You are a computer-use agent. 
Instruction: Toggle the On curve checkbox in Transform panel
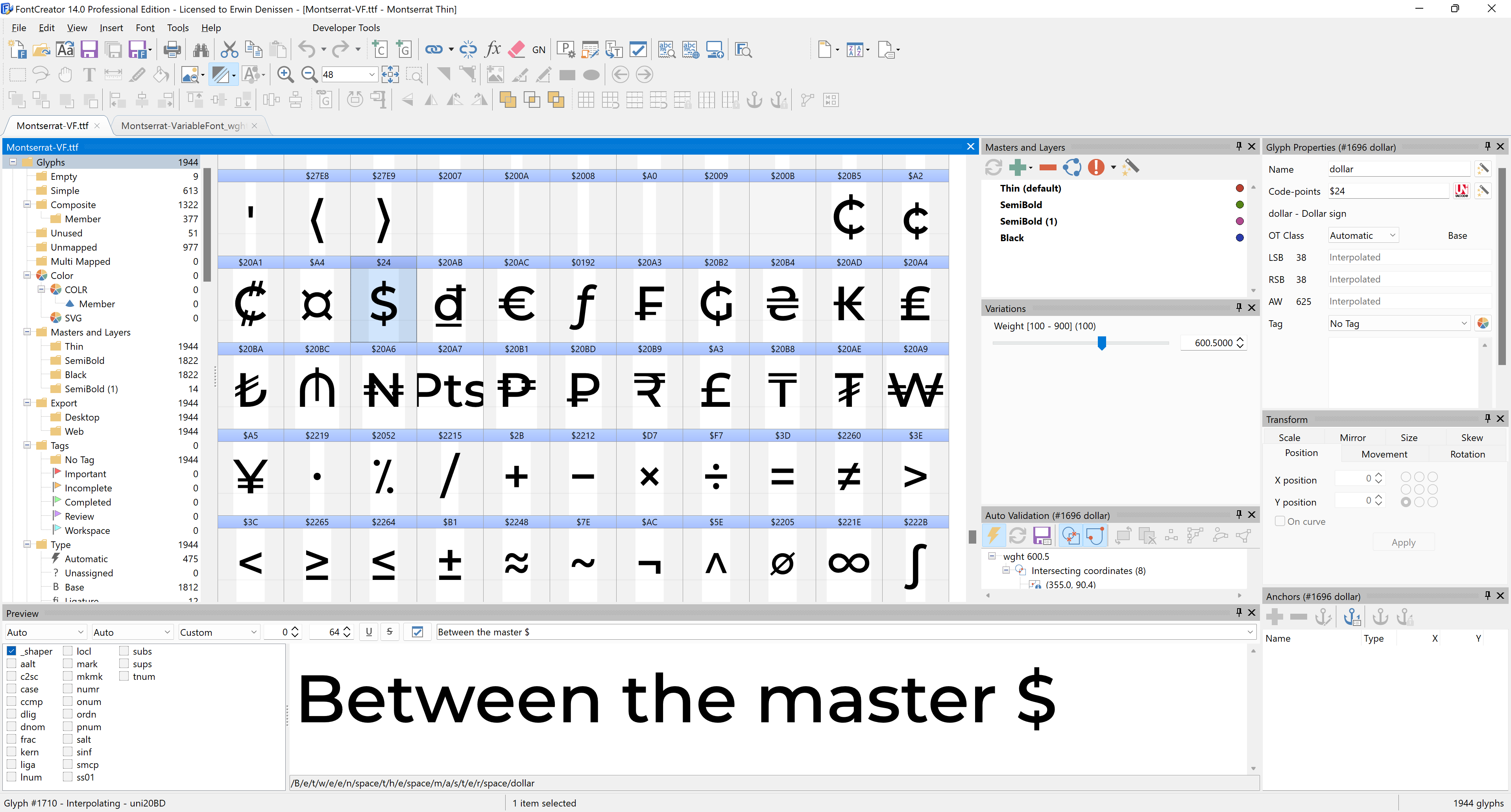1281,521
